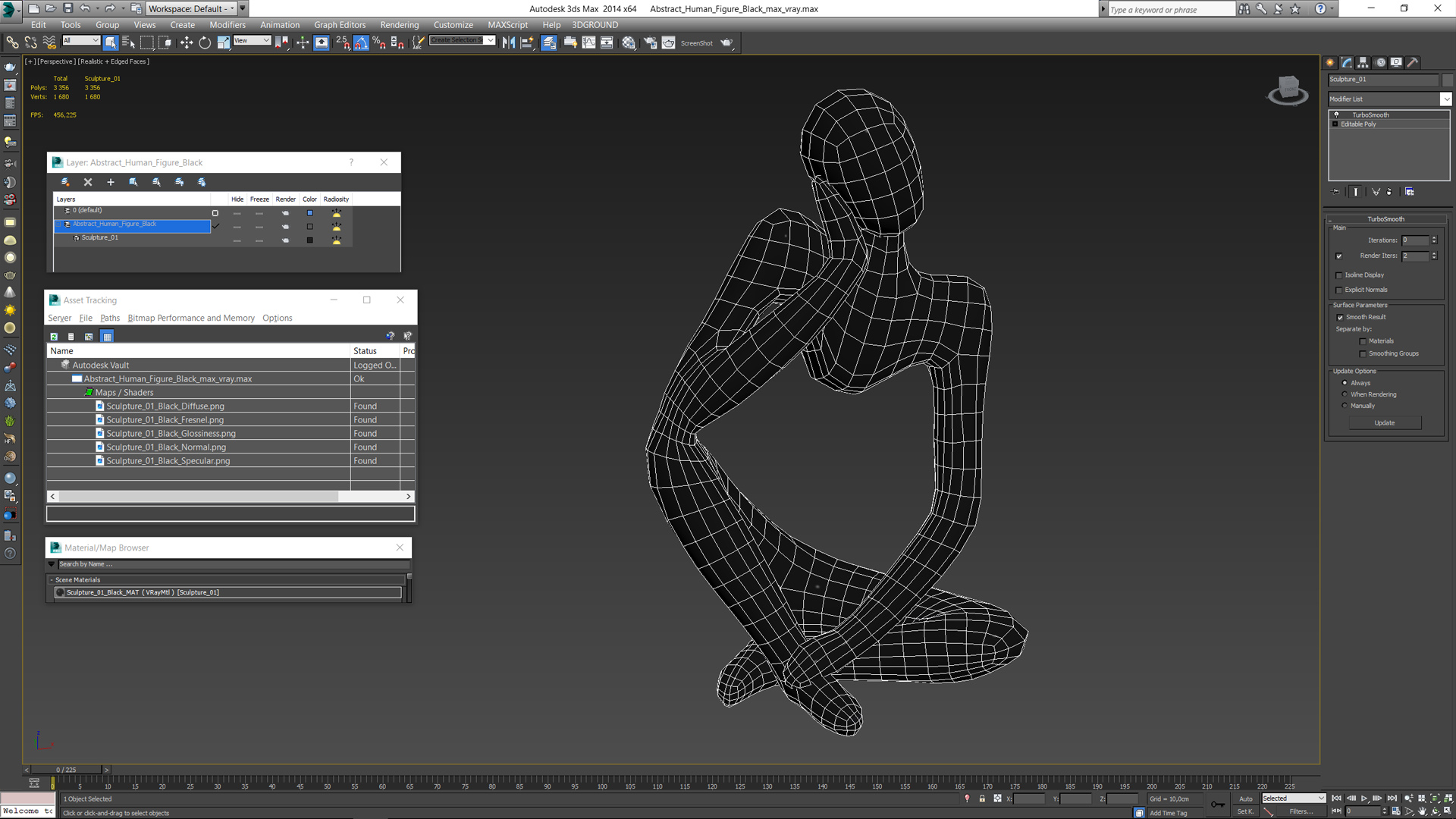Open Manage Layers from main toolbar
The height and width of the screenshot is (819, 1456).
[549, 42]
